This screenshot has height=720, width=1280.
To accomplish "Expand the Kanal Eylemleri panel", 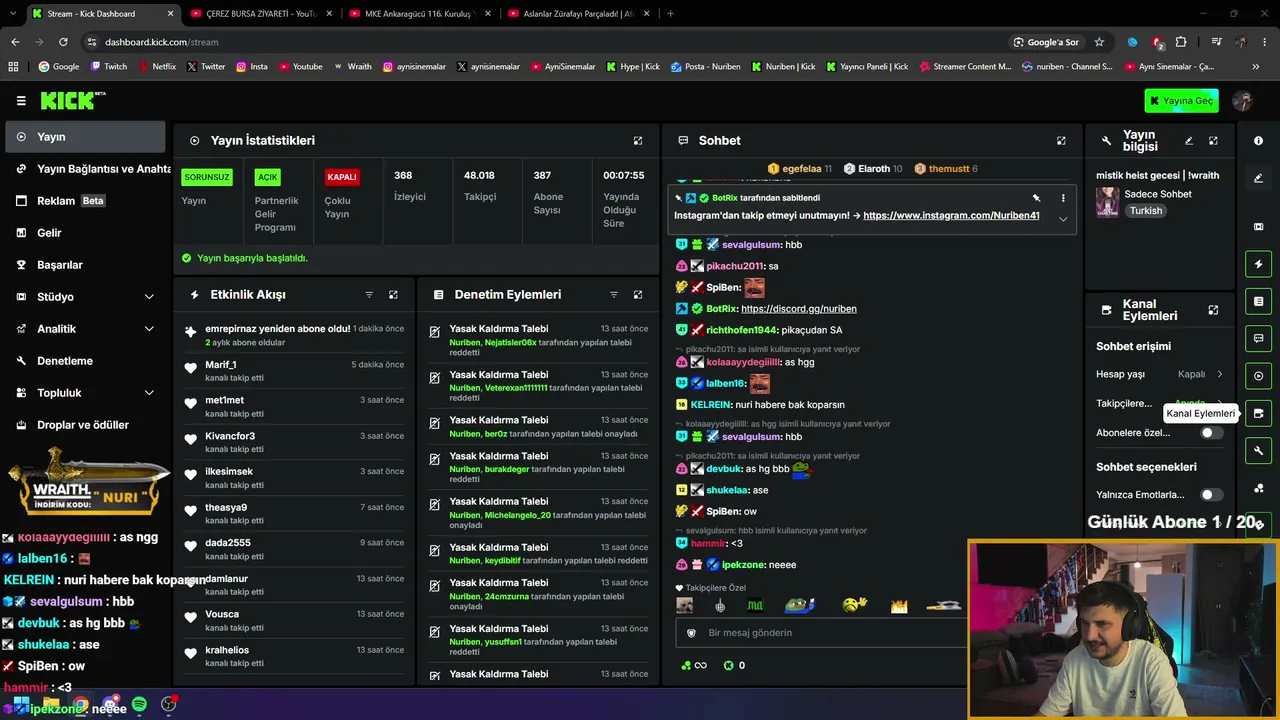I will [x=1213, y=310].
